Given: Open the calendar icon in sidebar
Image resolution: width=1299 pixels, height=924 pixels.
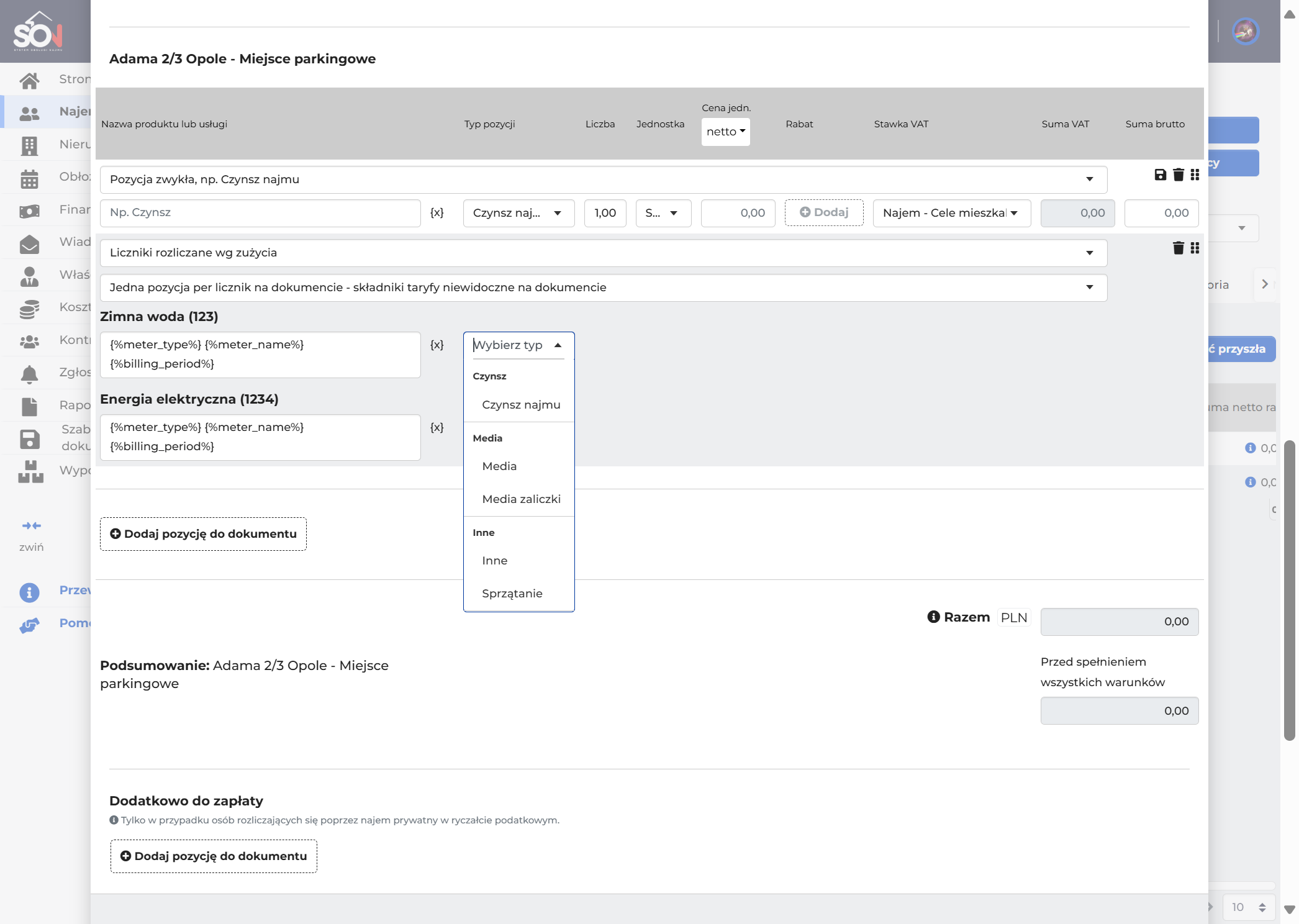Looking at the screenshot, I should tap(29, 178).
